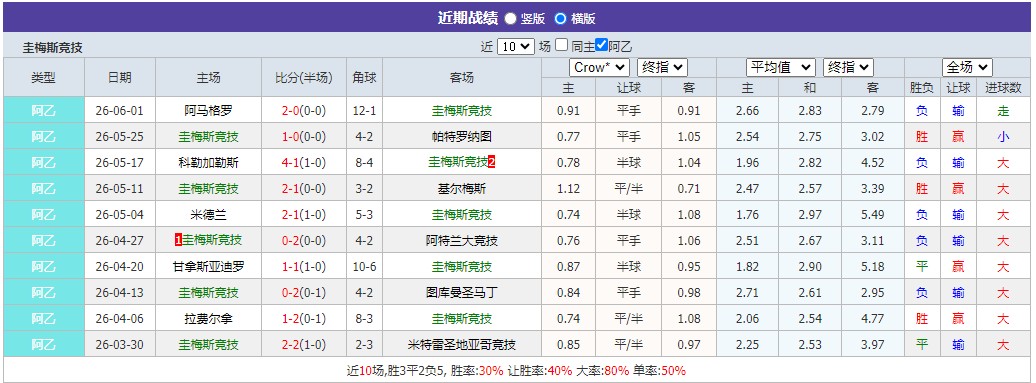
Task: Open home team 阿马格罗
Action: [x=208, y=111]
